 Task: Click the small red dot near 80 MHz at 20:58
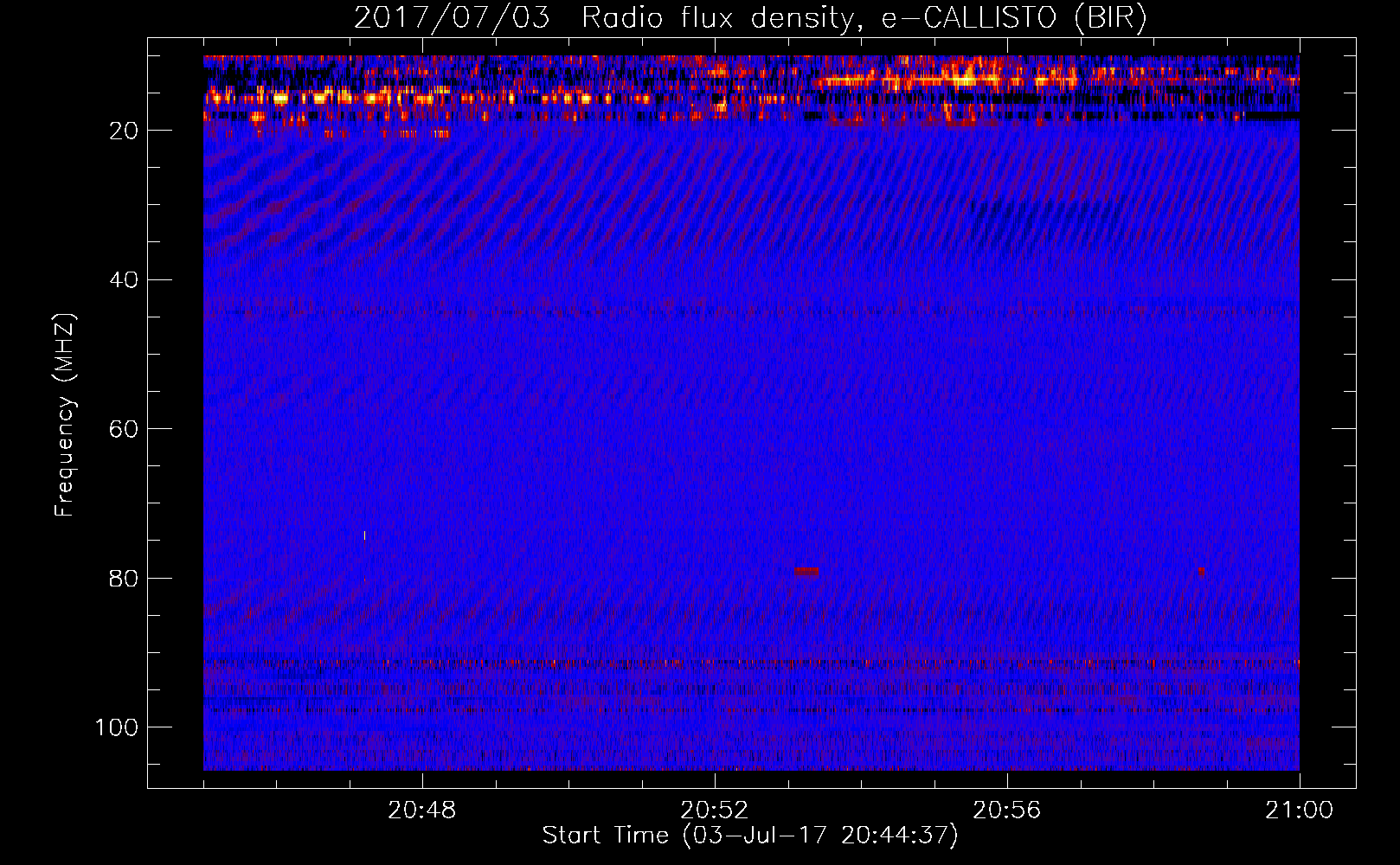pyautogui.click(x=1201, y=571)
